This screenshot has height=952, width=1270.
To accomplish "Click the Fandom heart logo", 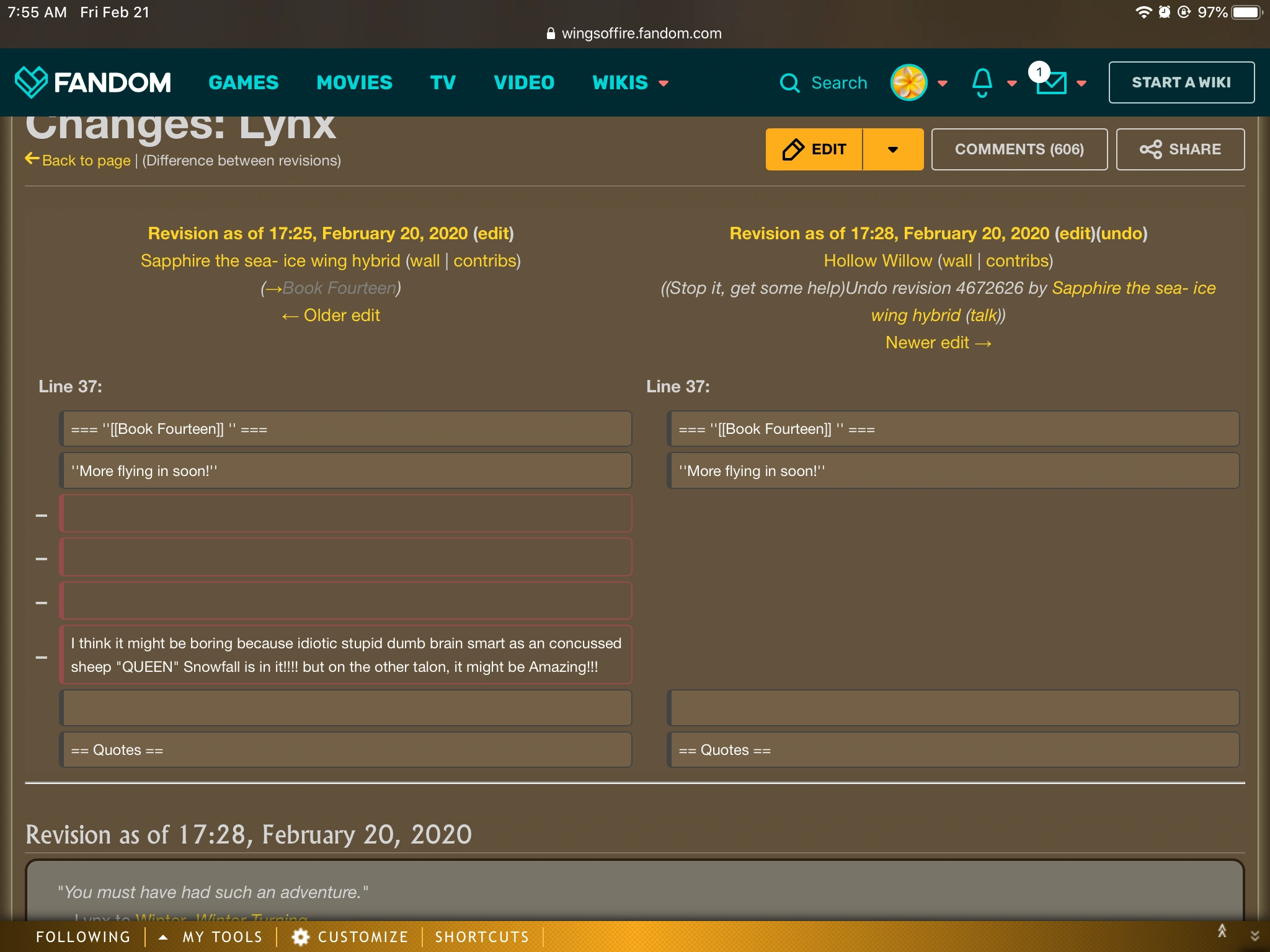I will (x=30, y=82).
